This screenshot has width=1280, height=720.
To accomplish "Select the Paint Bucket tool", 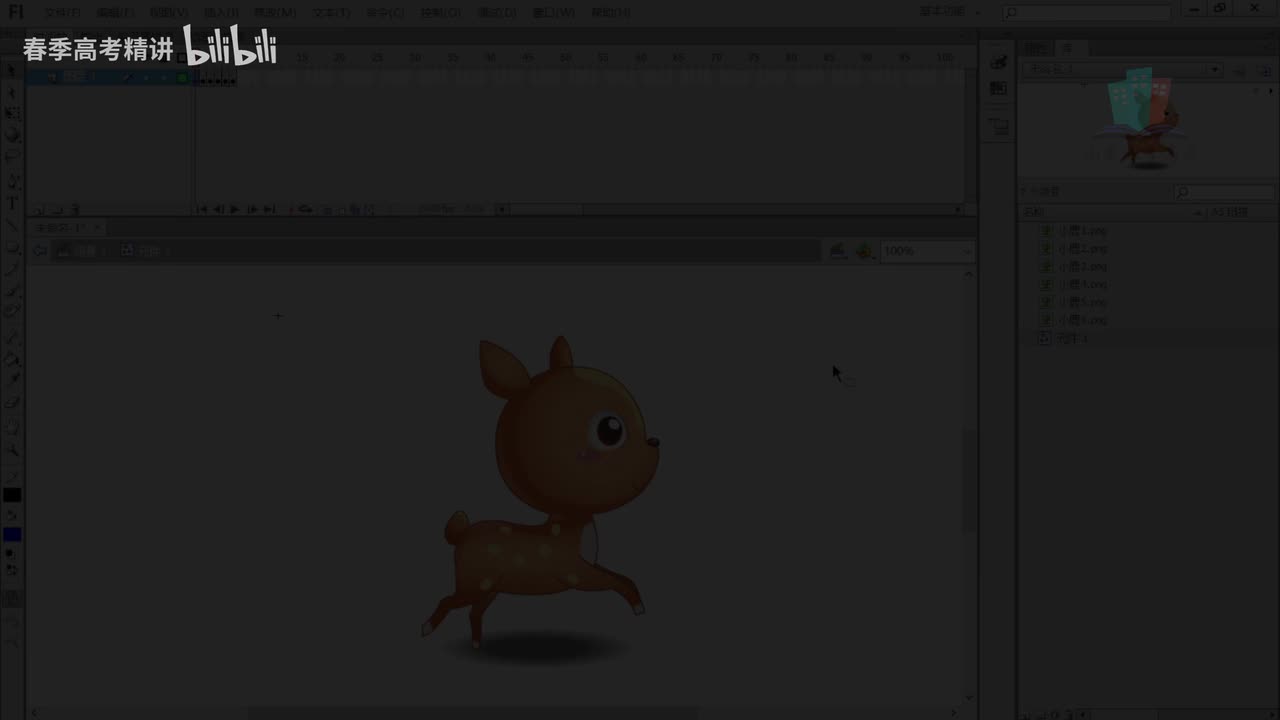I will [12, 358].
